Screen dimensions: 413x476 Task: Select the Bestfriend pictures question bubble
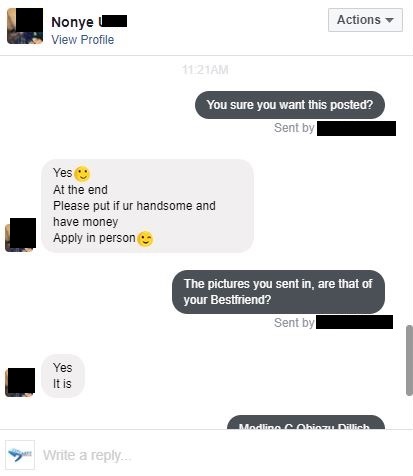(x=278, y=292)
